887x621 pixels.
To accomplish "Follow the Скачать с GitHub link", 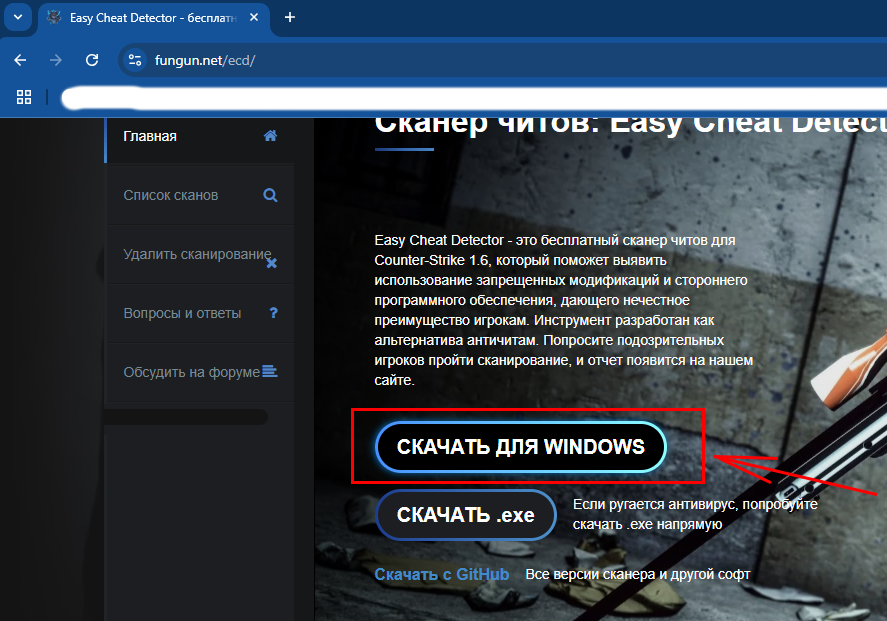I will (x=442, y=575).
